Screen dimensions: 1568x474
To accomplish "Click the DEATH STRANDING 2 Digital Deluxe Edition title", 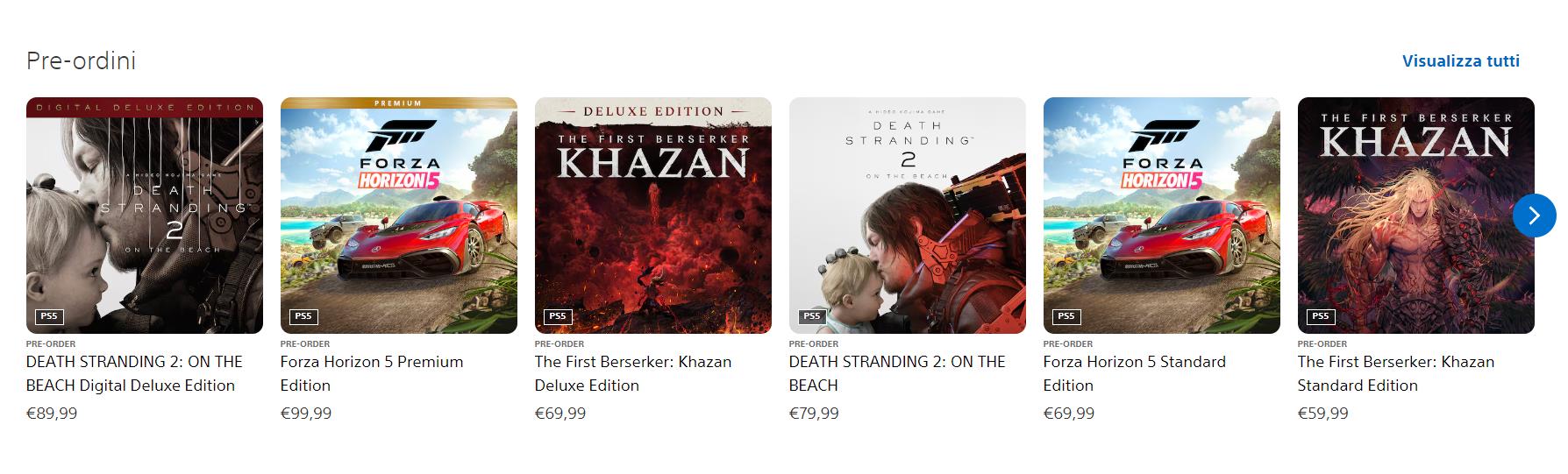I will pyautogui.click(x=134, y=373).
